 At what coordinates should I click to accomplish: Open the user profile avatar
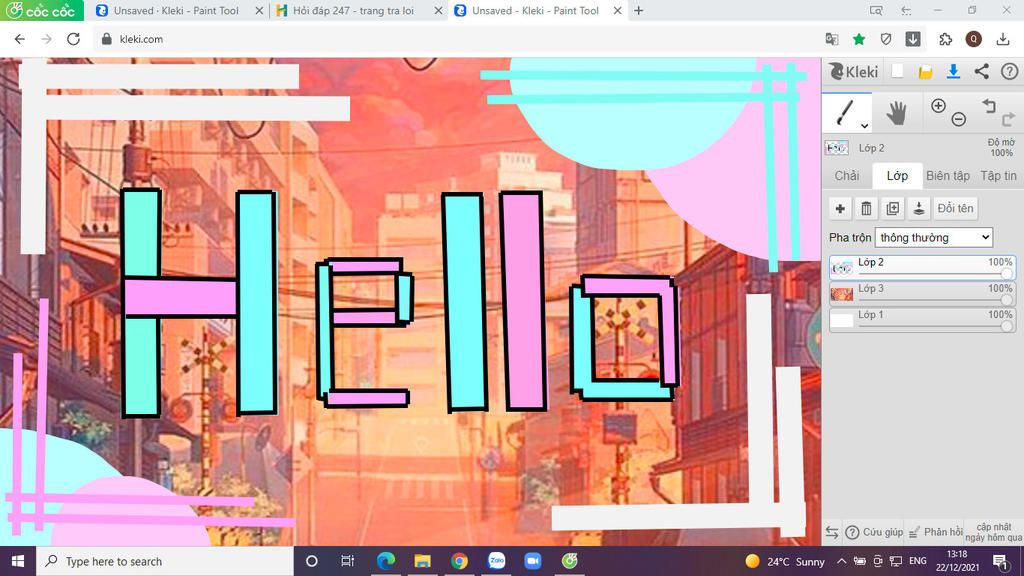pos(974,39)
